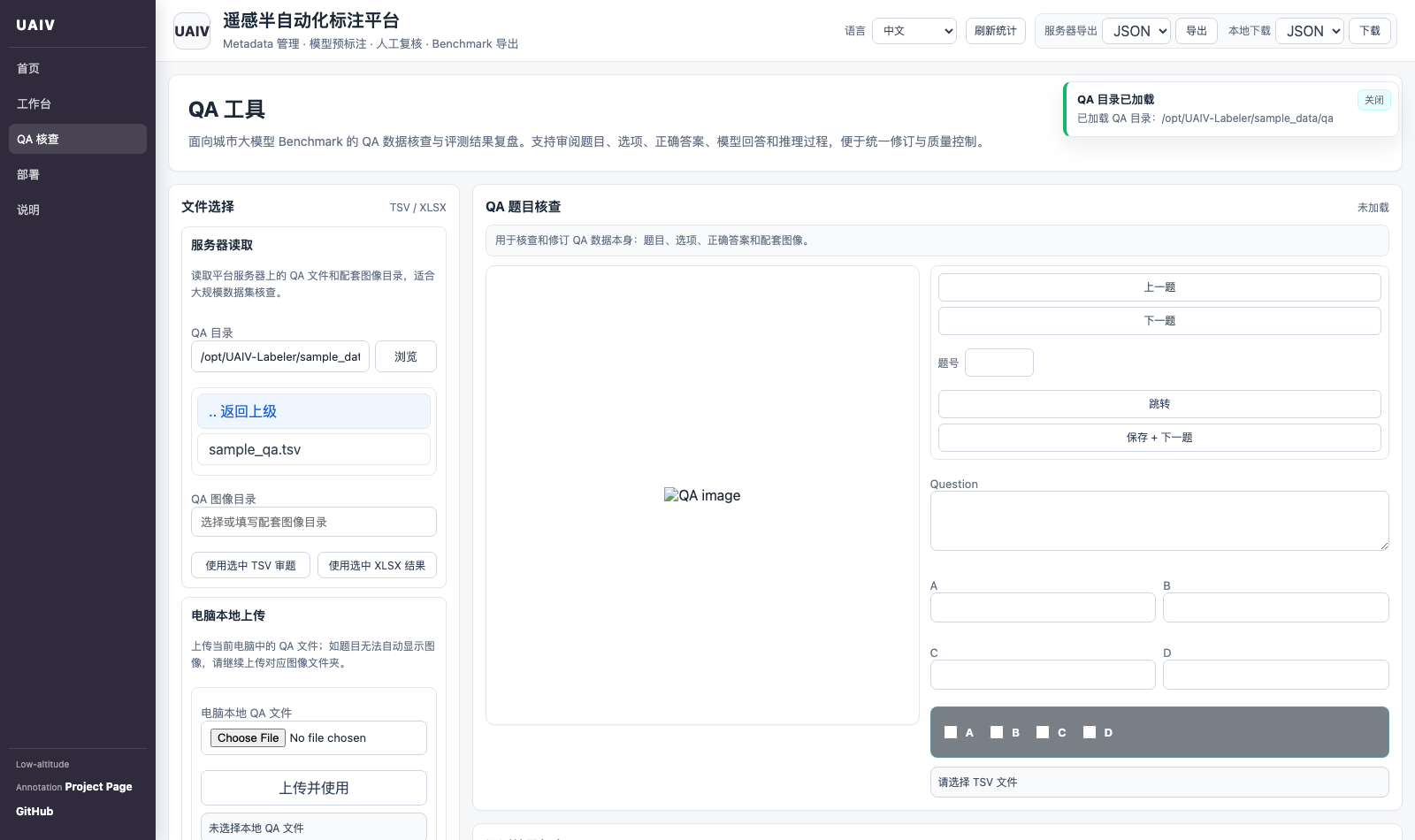Click option B text field
Screen dimensions: 1415x840
1276,607
